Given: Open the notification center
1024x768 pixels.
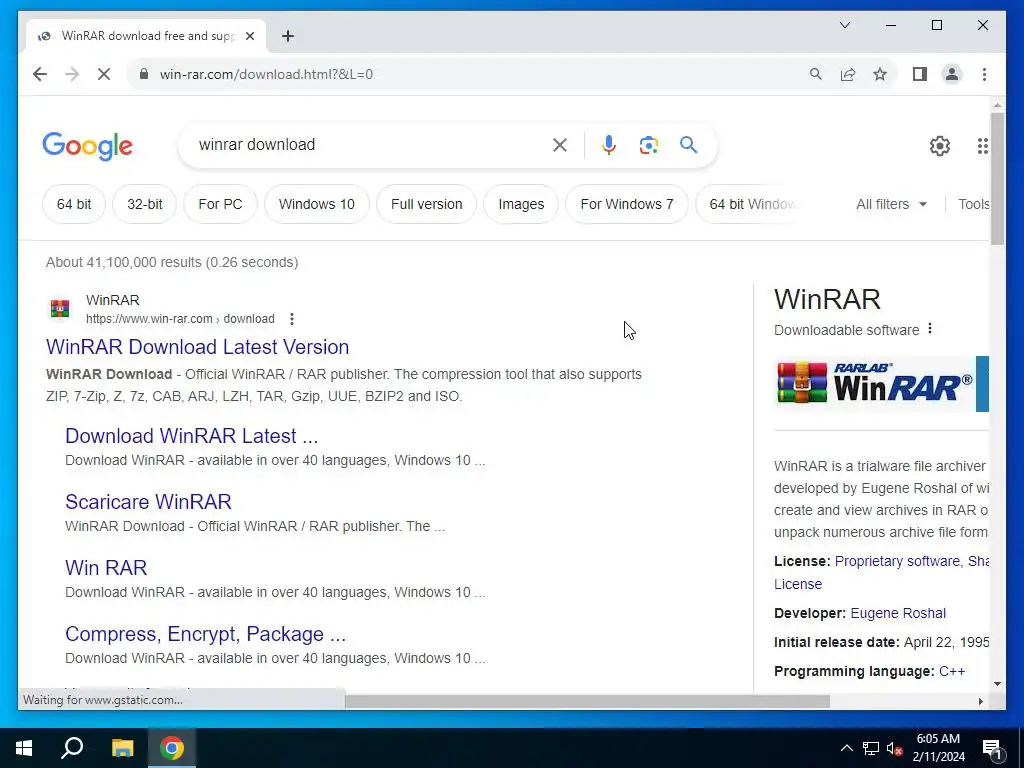Looking at the screenshot, I should coord(992,748).
